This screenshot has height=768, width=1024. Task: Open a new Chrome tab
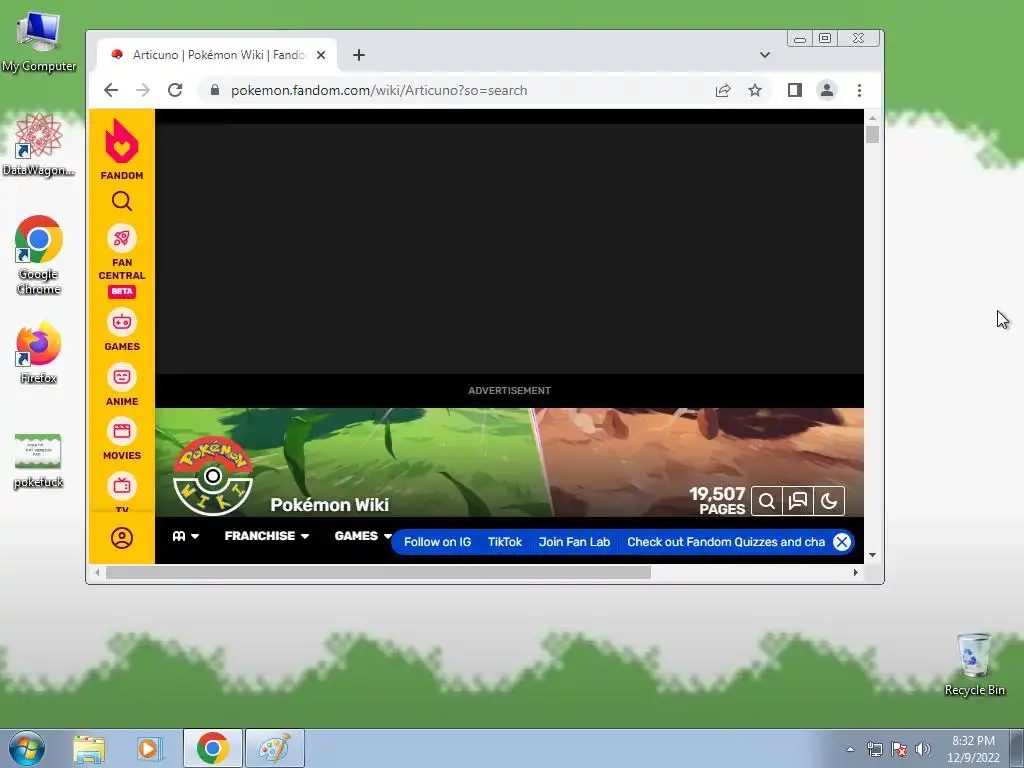click(x=359, y=55)
